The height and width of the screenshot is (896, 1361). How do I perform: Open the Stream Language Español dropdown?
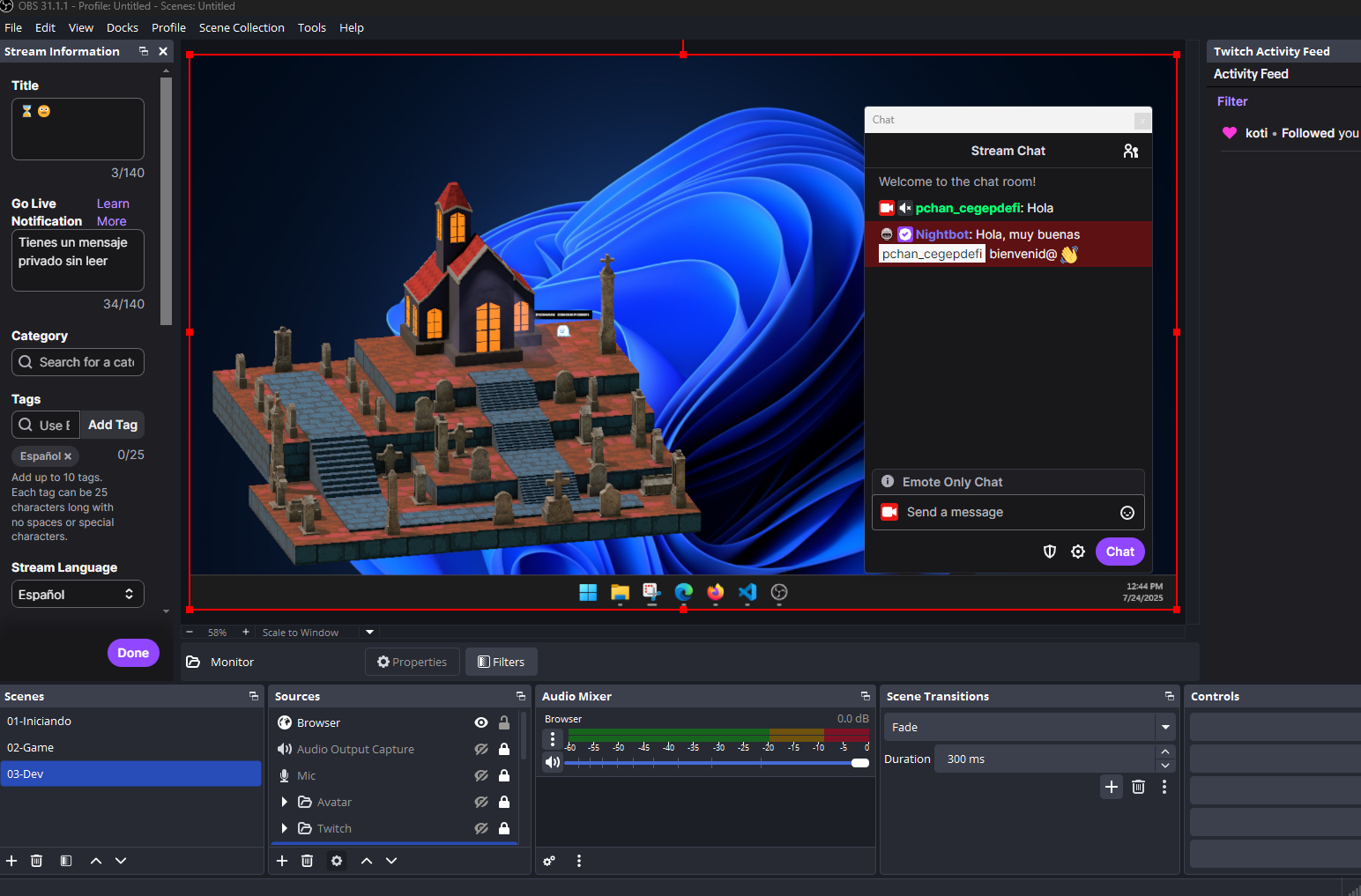78,594
